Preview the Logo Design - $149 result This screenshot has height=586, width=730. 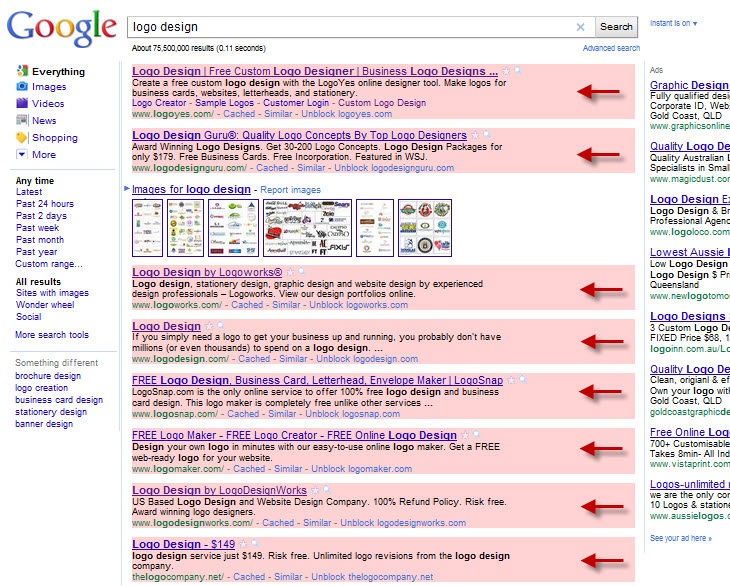[255, 543]
